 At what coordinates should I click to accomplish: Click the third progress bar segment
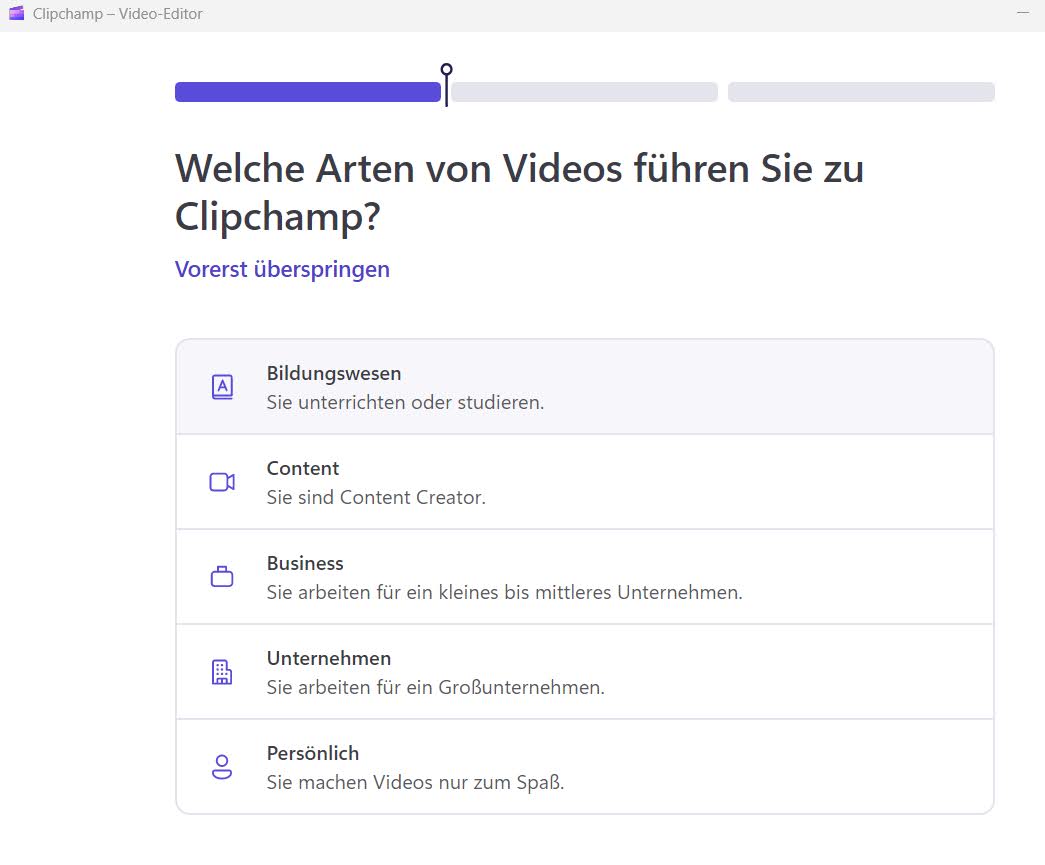[861, 91]
